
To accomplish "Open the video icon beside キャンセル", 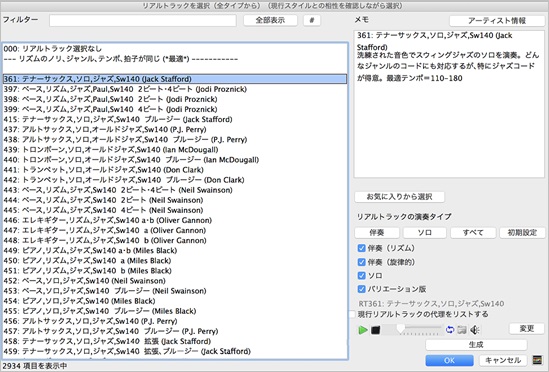I will pyautogui.click(x=537, y=360).
